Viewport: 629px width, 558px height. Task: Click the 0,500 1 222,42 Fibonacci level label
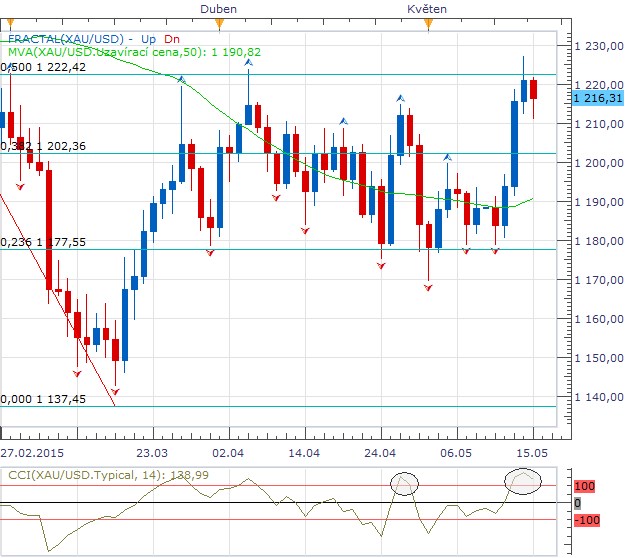pyautogui.click(x=43, y=67)
